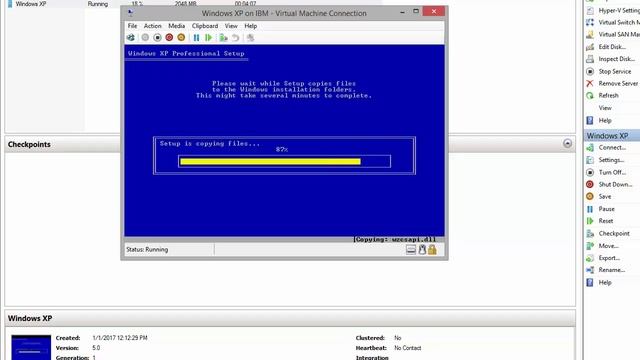The height and width of the screenshot is (360, 640).
Task: Click the 'Running' state cell in VM list
Action: tap(98, 4)
